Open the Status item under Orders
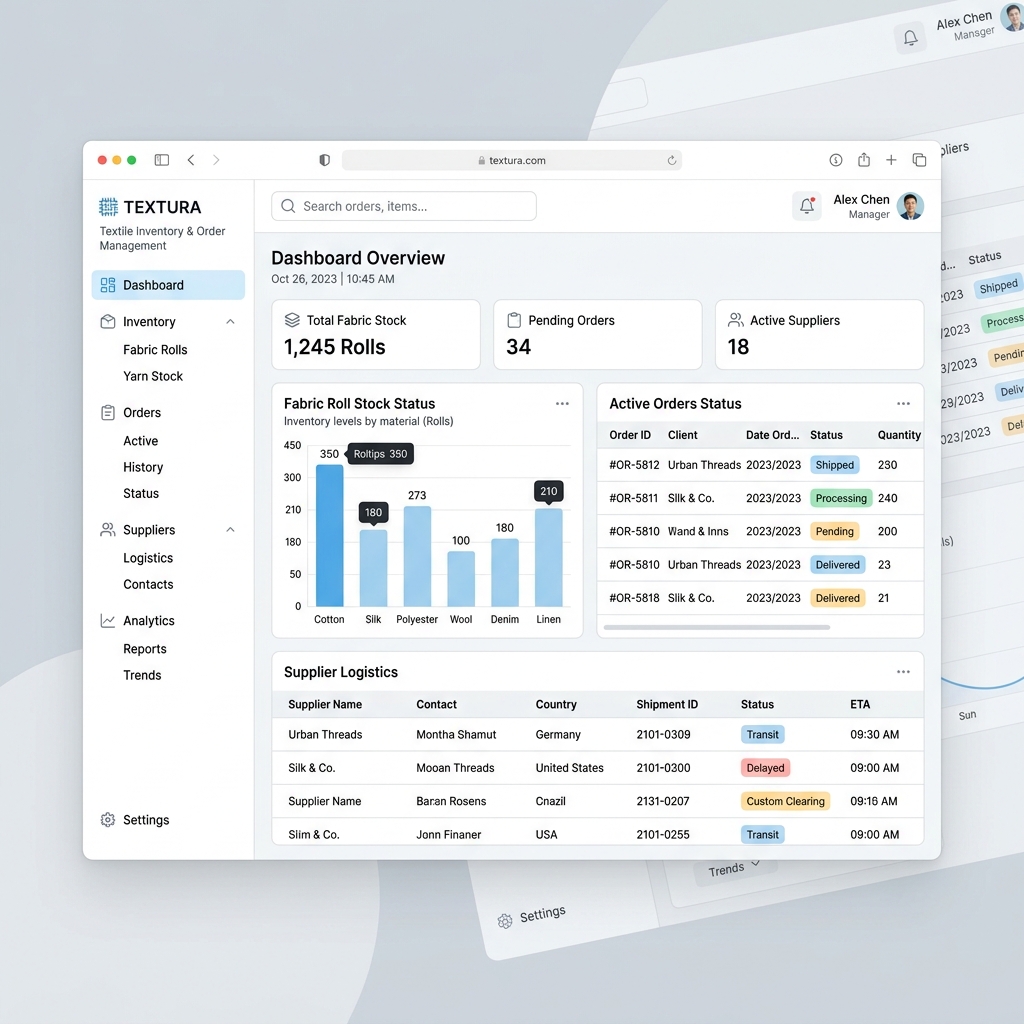The width and height of the screenshot is (1024, 1024). tap(141, 493)
